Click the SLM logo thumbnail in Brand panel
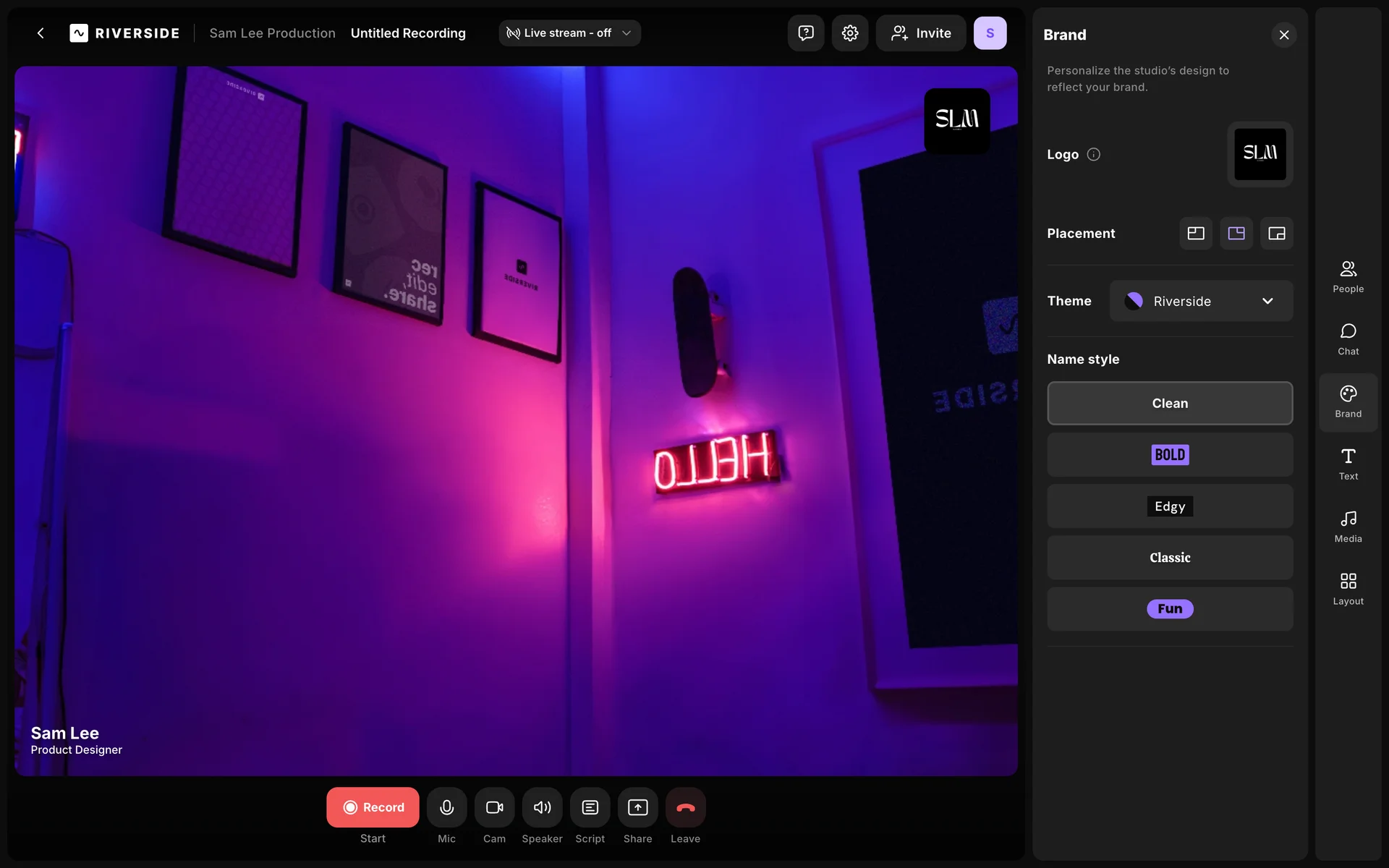 coord(1260,154)
